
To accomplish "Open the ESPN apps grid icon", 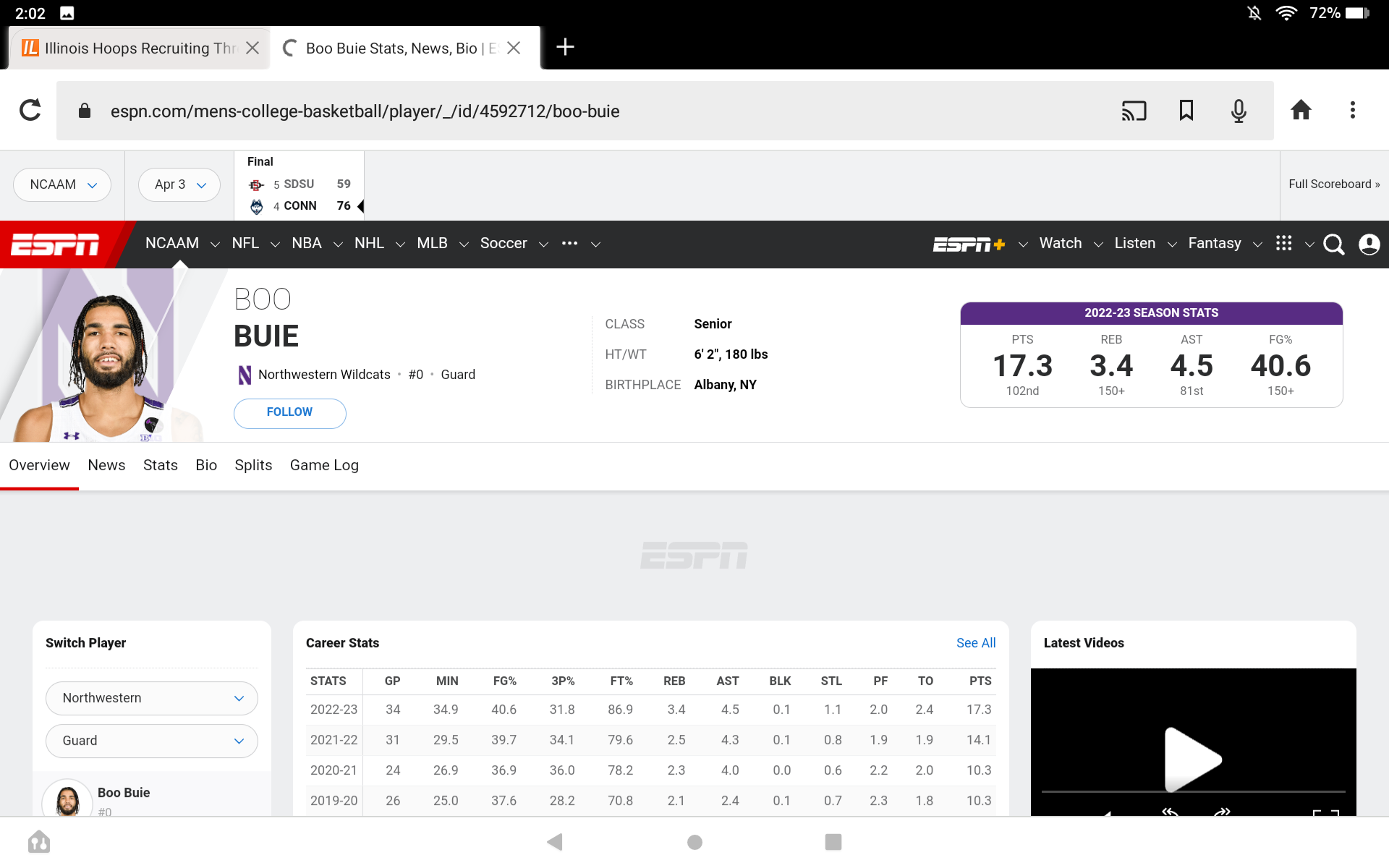I will pyautogui.click(x=1284, y=243).
